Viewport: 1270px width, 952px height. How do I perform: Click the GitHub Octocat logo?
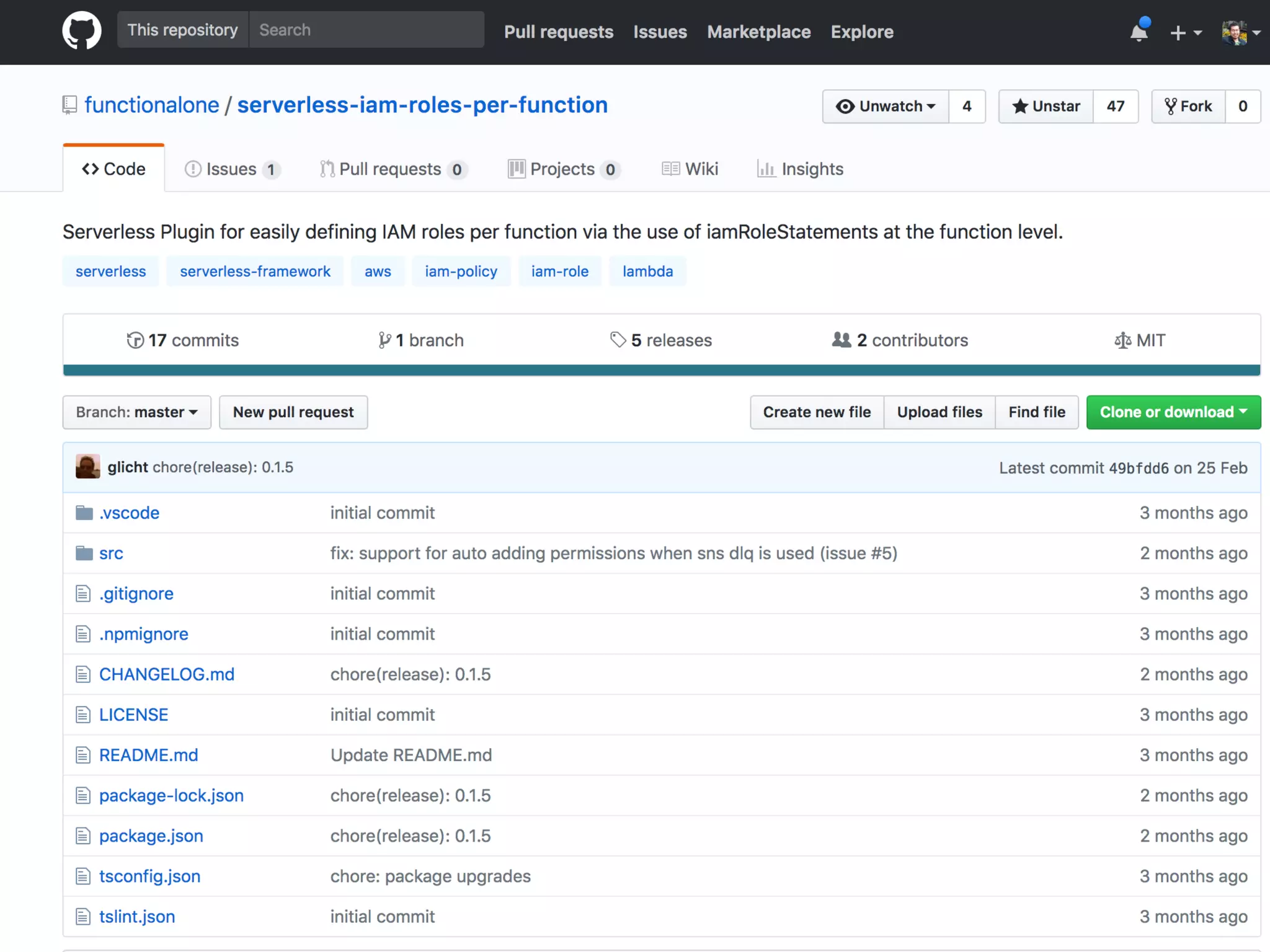[81, 31]
